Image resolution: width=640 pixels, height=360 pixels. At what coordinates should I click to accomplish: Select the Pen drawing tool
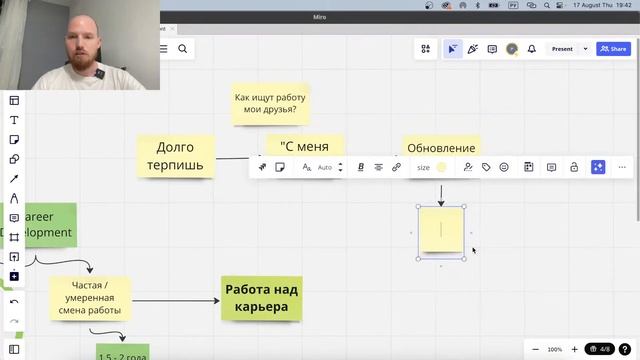(14, 198)
